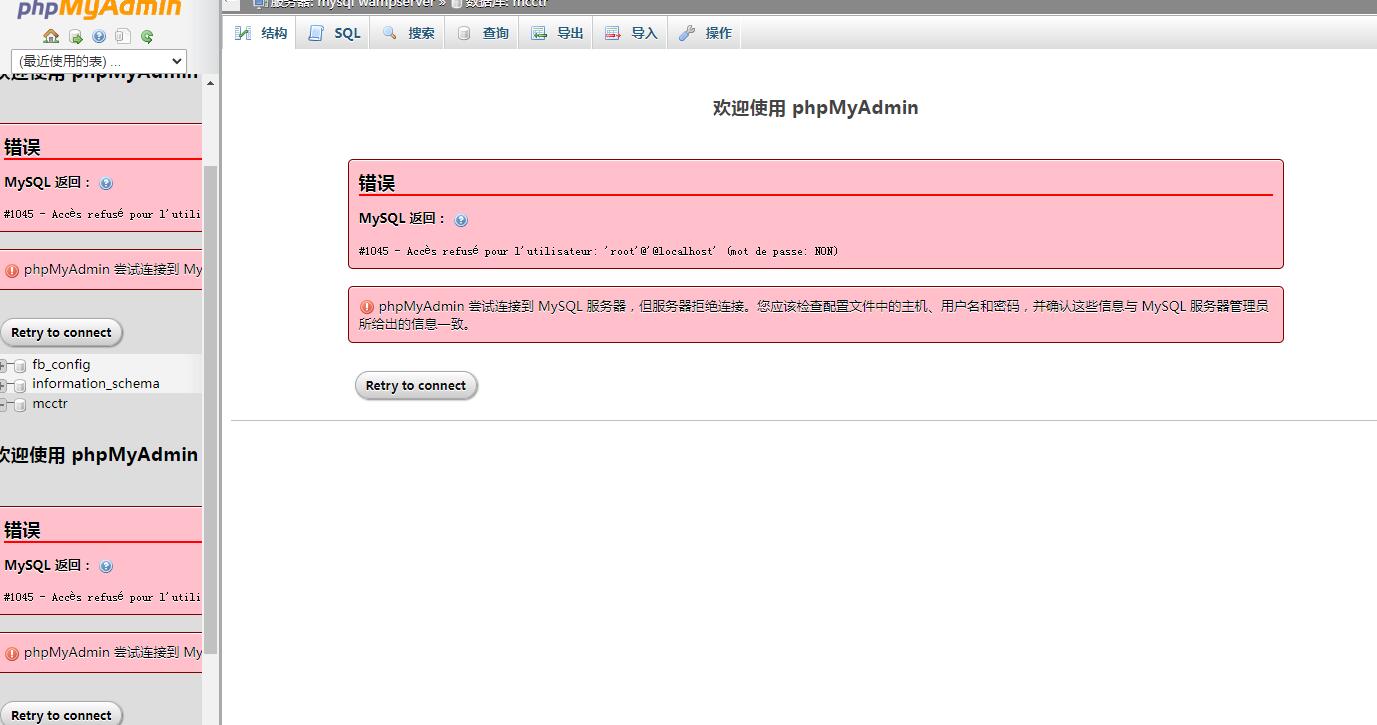The image size is (1377, 725).
Task: Click the sidebar 欢迎使用 phpMyAdmin heading below the database tree
Action: click(98, 455)
